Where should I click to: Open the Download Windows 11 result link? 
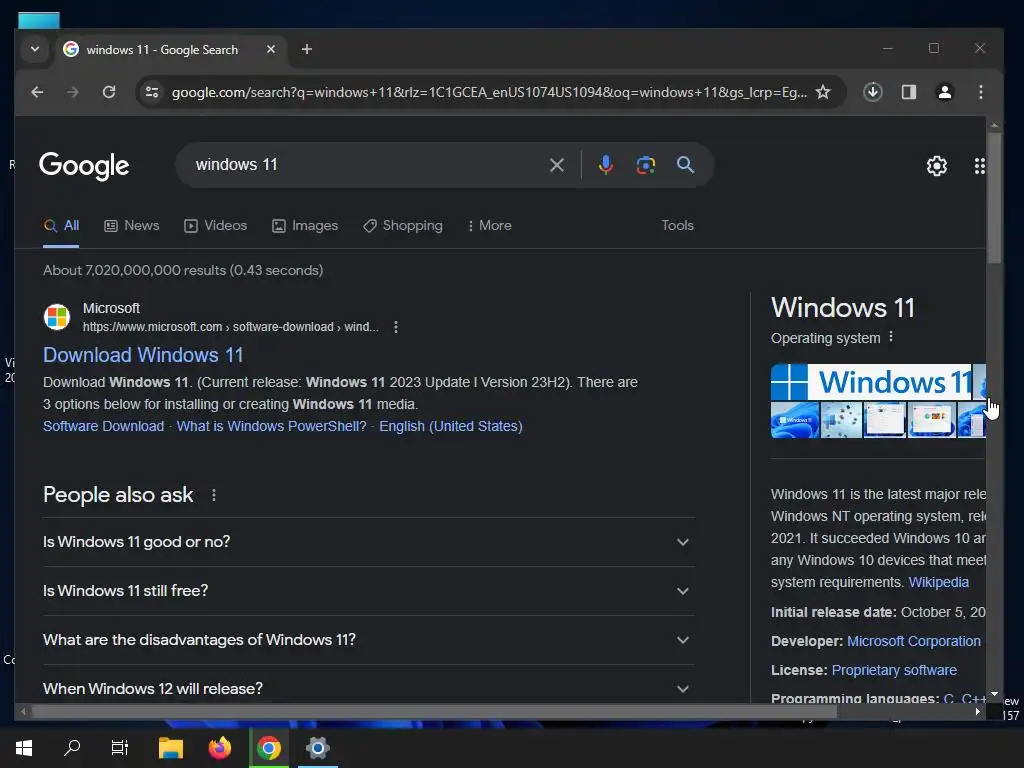point(143,355)
